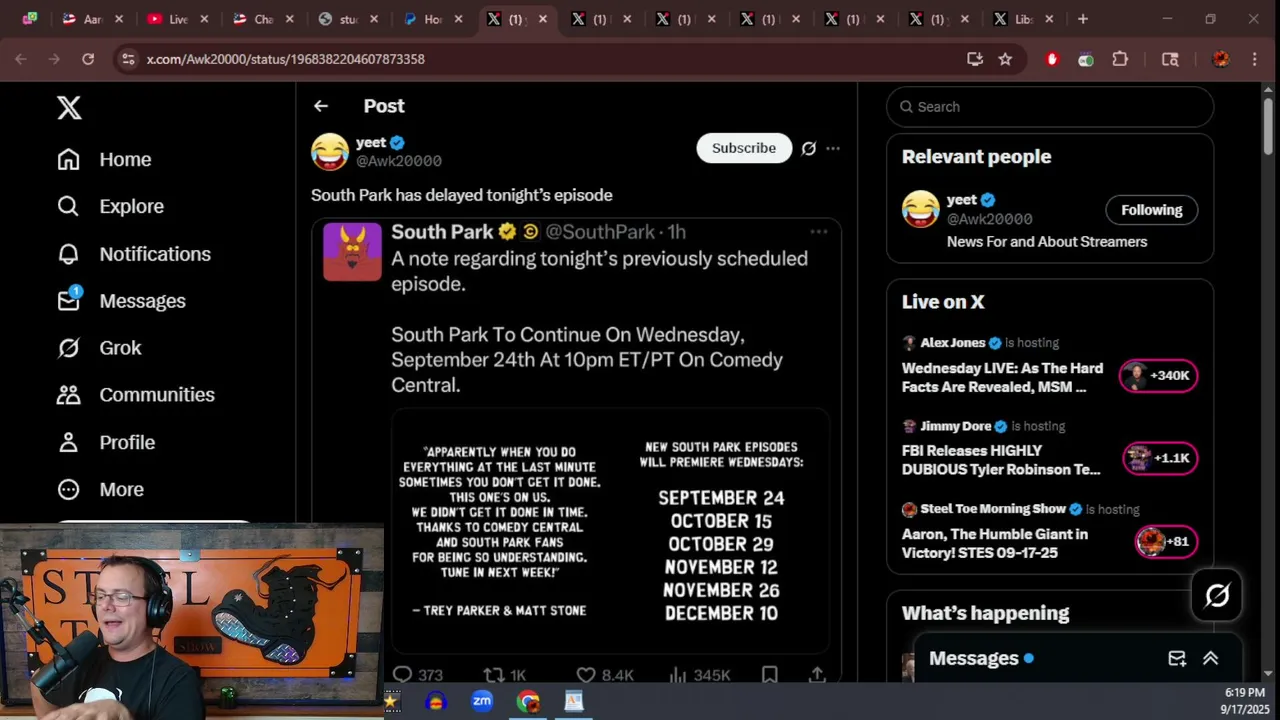Image resolution: width=1280 pixels, height=720 pixels.
Task: Open Profile in X sidebar
Action: pos(106,442)
